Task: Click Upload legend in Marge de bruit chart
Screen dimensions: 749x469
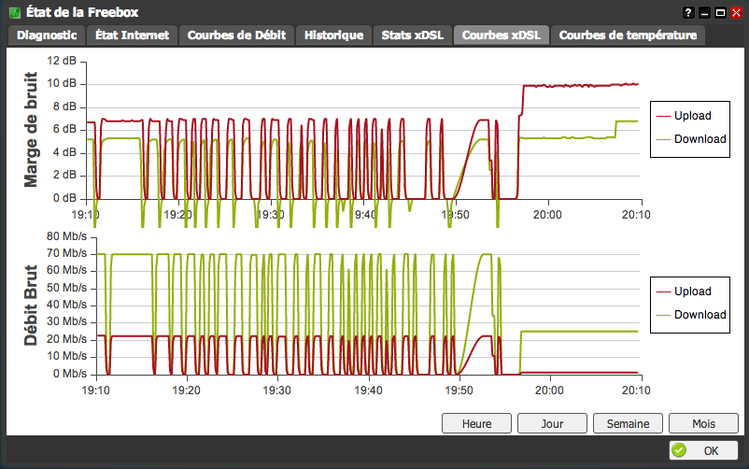Action: point(693,116)
